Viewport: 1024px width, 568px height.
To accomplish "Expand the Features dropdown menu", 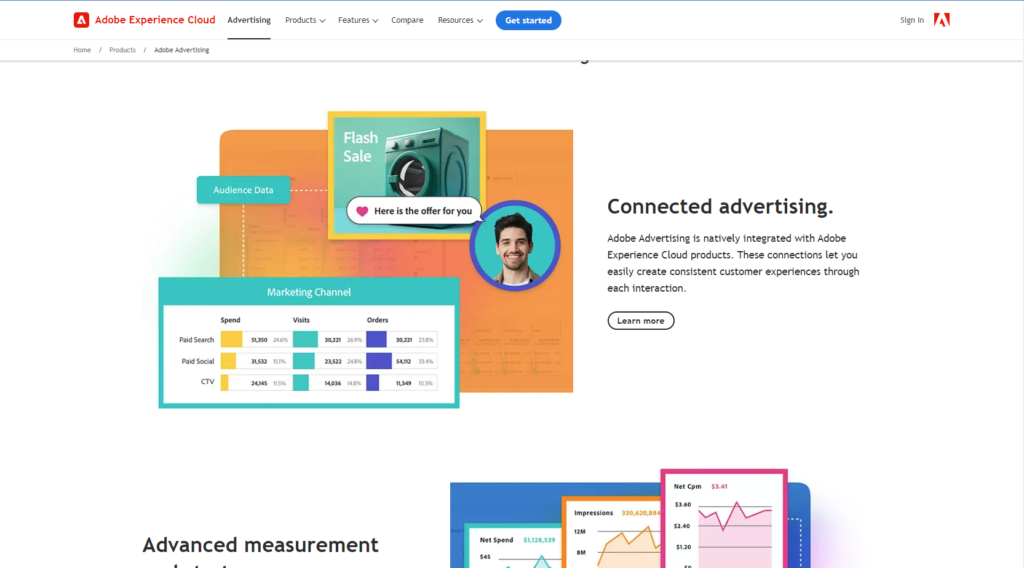I will coord(358,20).
